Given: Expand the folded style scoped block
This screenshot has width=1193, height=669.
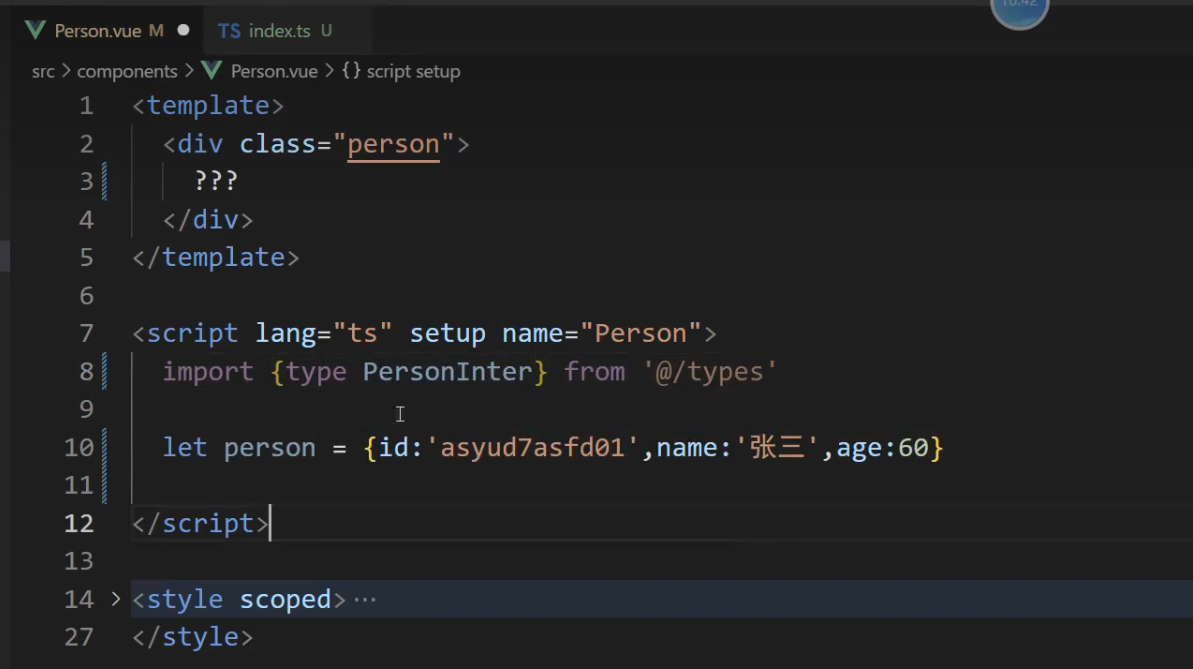Looking at the screenshot, I should click(116, 599).
